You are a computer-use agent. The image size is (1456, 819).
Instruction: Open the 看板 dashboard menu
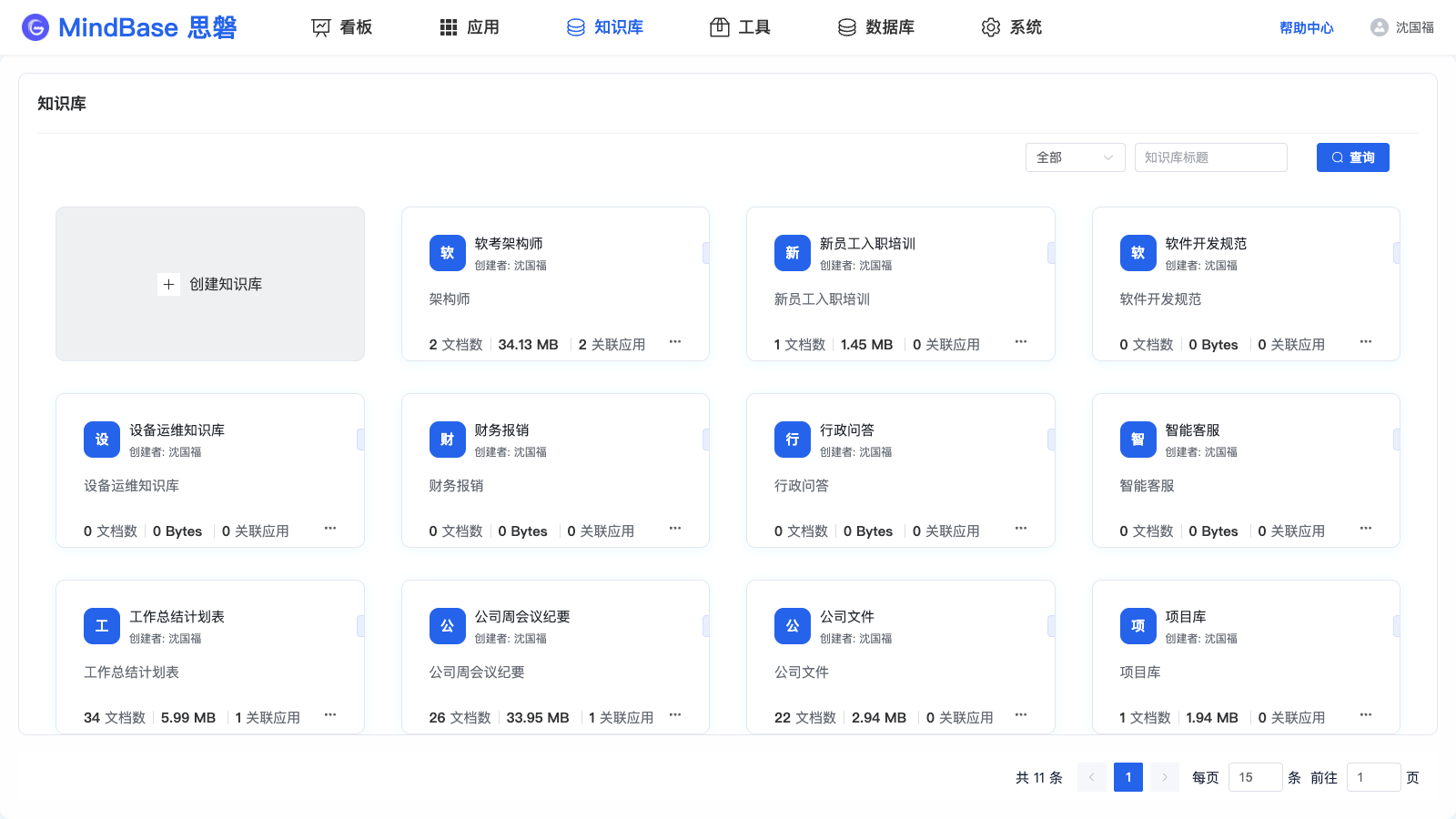coord(342,27)
